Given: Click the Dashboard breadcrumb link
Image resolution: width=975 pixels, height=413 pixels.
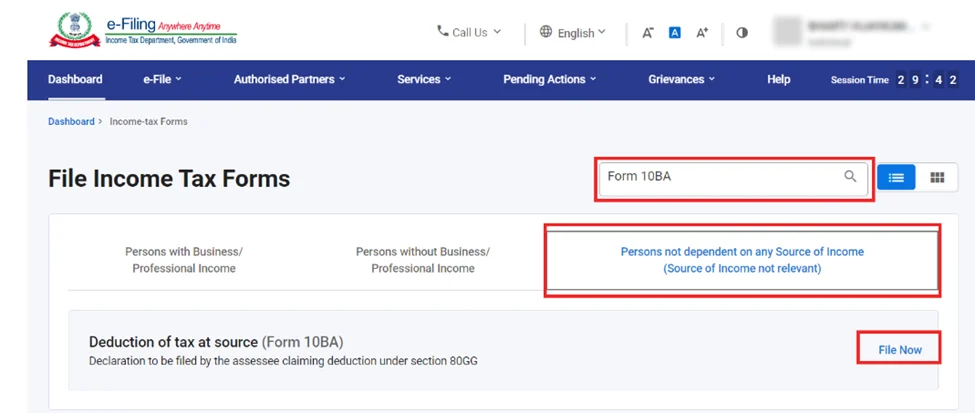Looking at the screenshot, I should pos(71,121).
